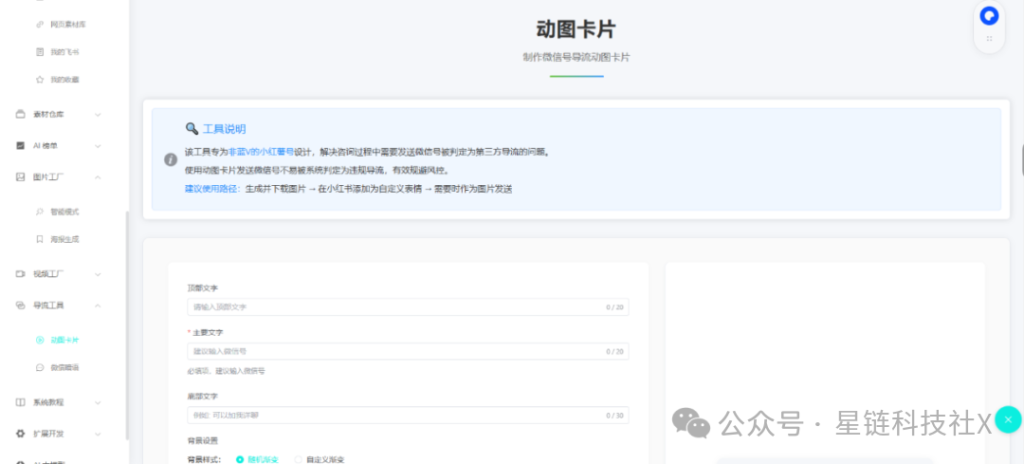Expand the 视频工厂 menu chevron
1024x464 pixels.
click(x=98, y=274)
